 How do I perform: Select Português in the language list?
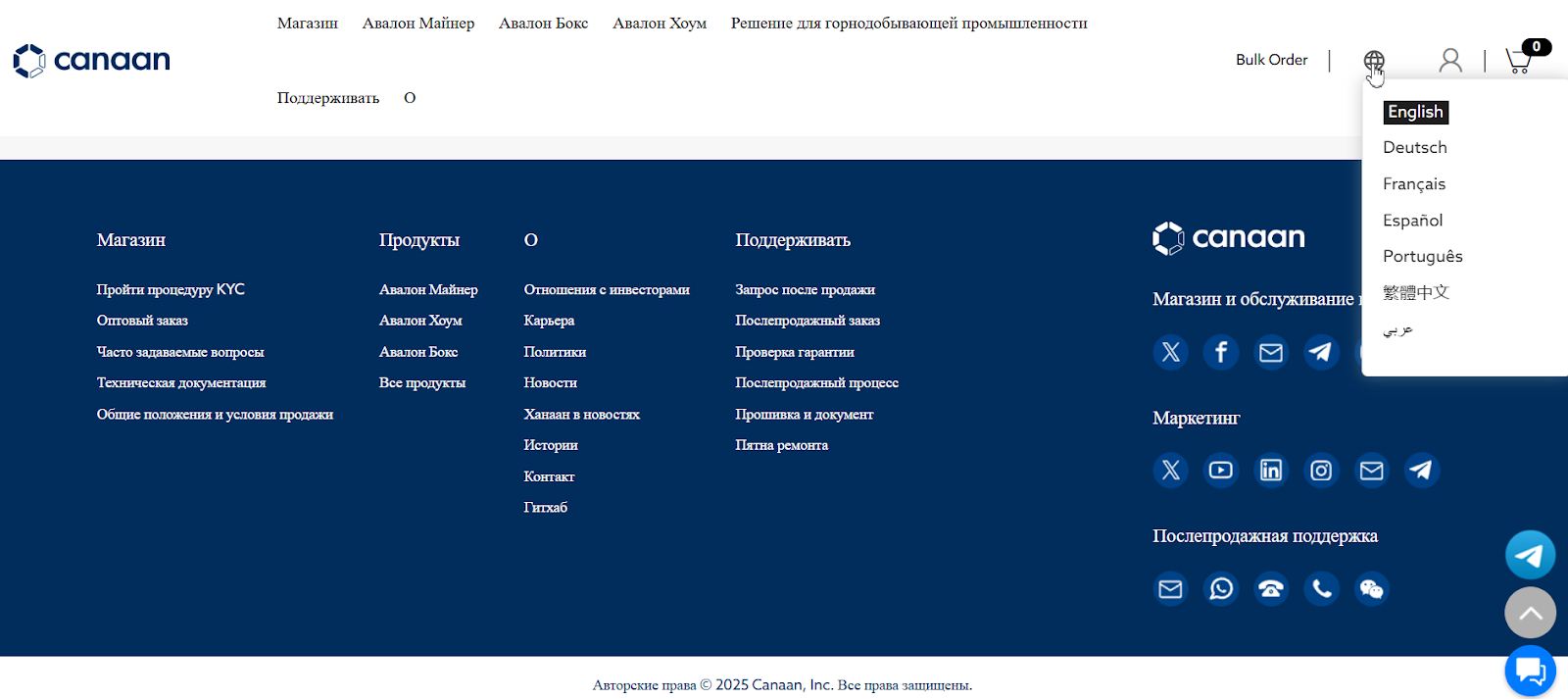(x=1422, y=256)
